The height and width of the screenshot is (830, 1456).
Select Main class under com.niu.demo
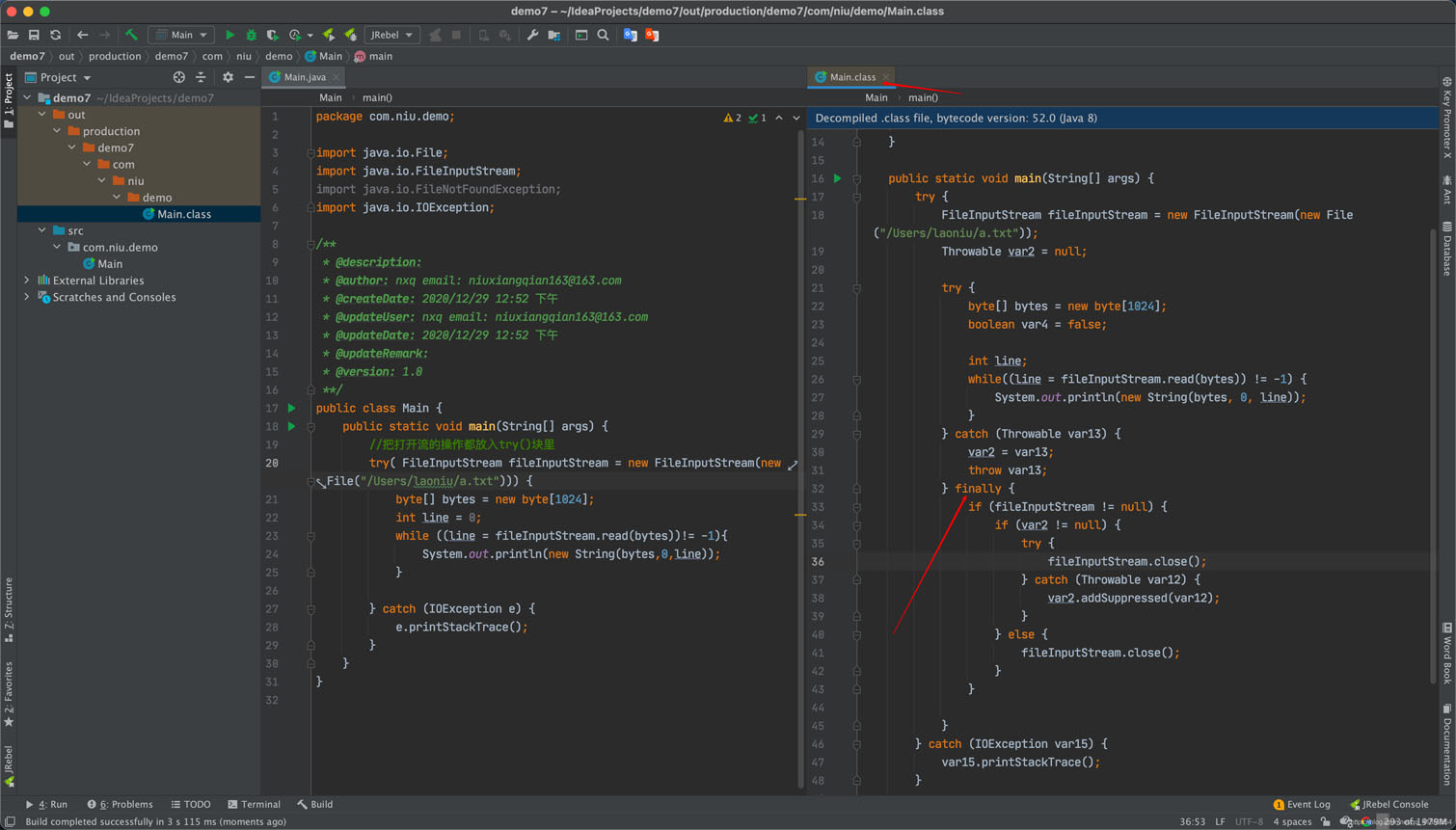pos(103,264)
